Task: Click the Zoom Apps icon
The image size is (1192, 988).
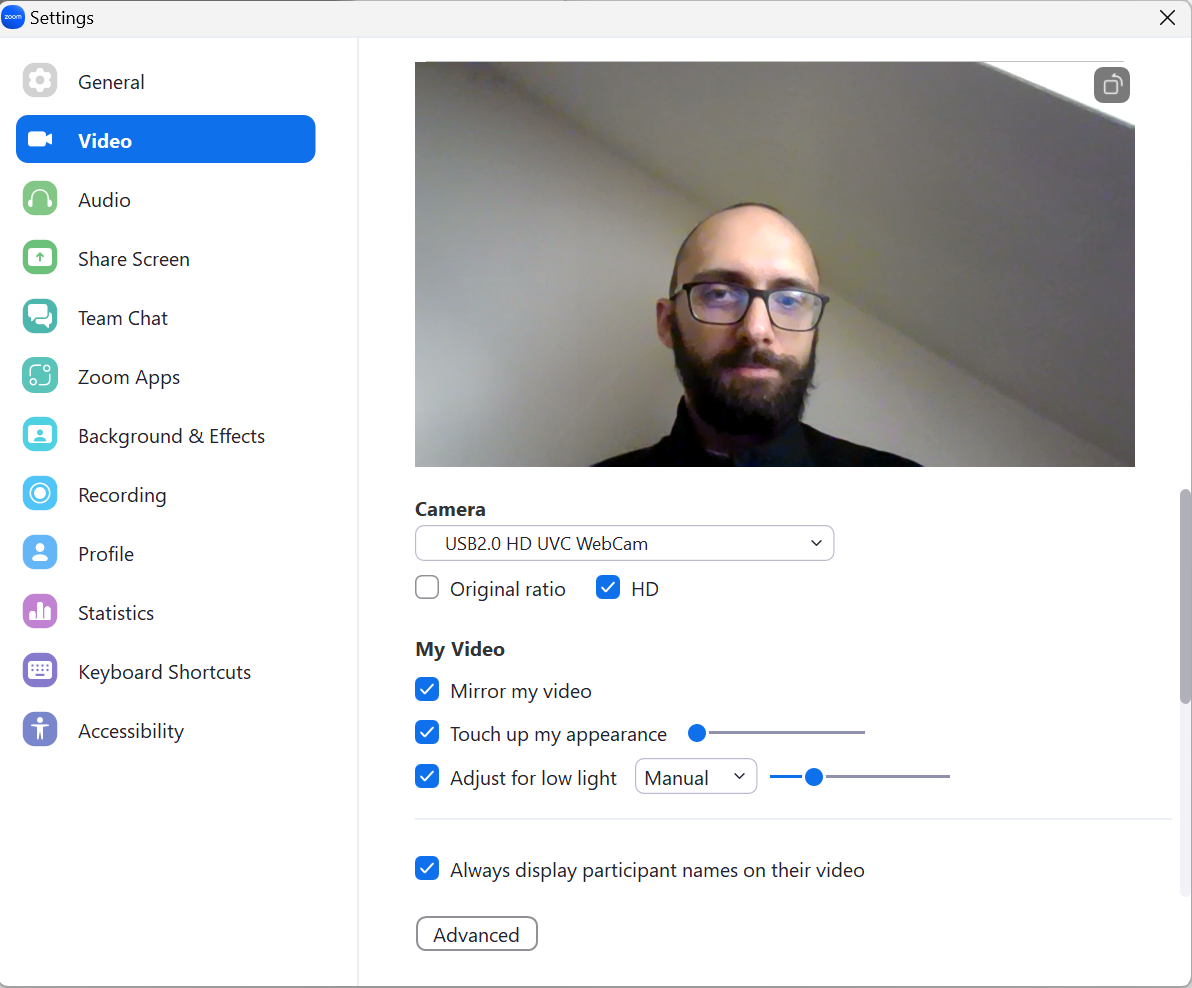Action: pyautogui.click(x=40, y=375)
